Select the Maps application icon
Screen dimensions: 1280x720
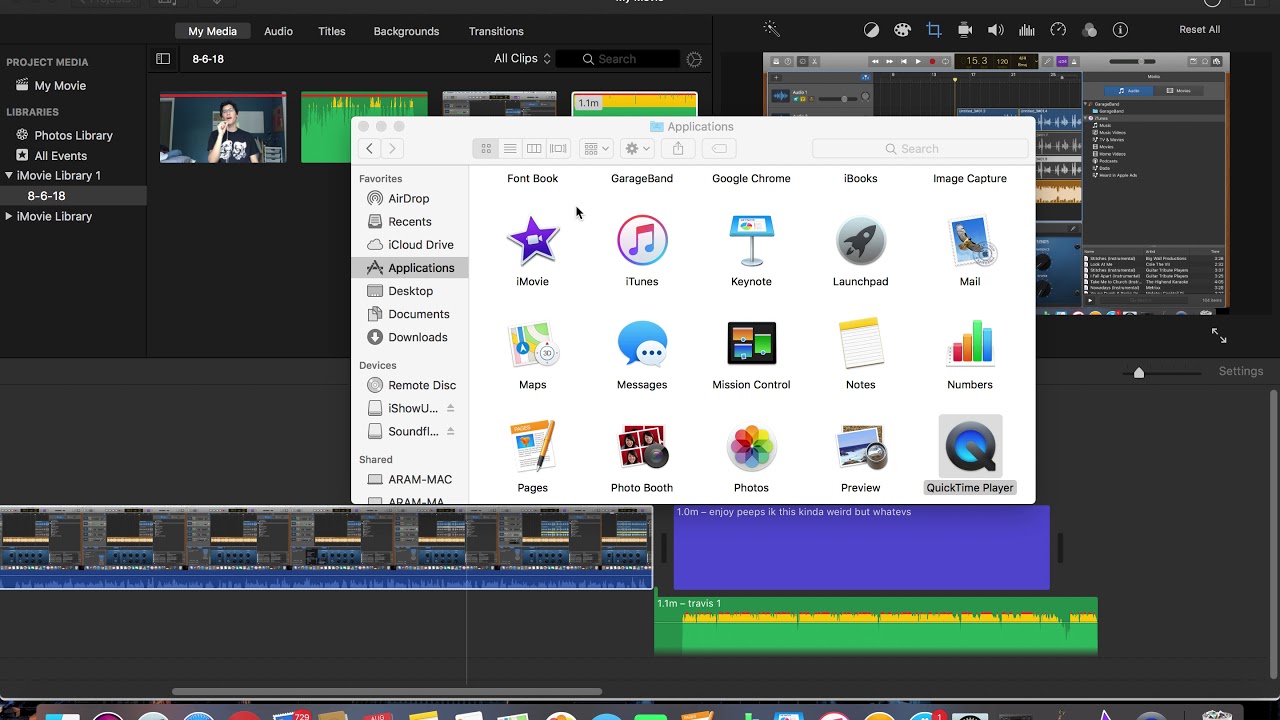click(x=532, y=344)
